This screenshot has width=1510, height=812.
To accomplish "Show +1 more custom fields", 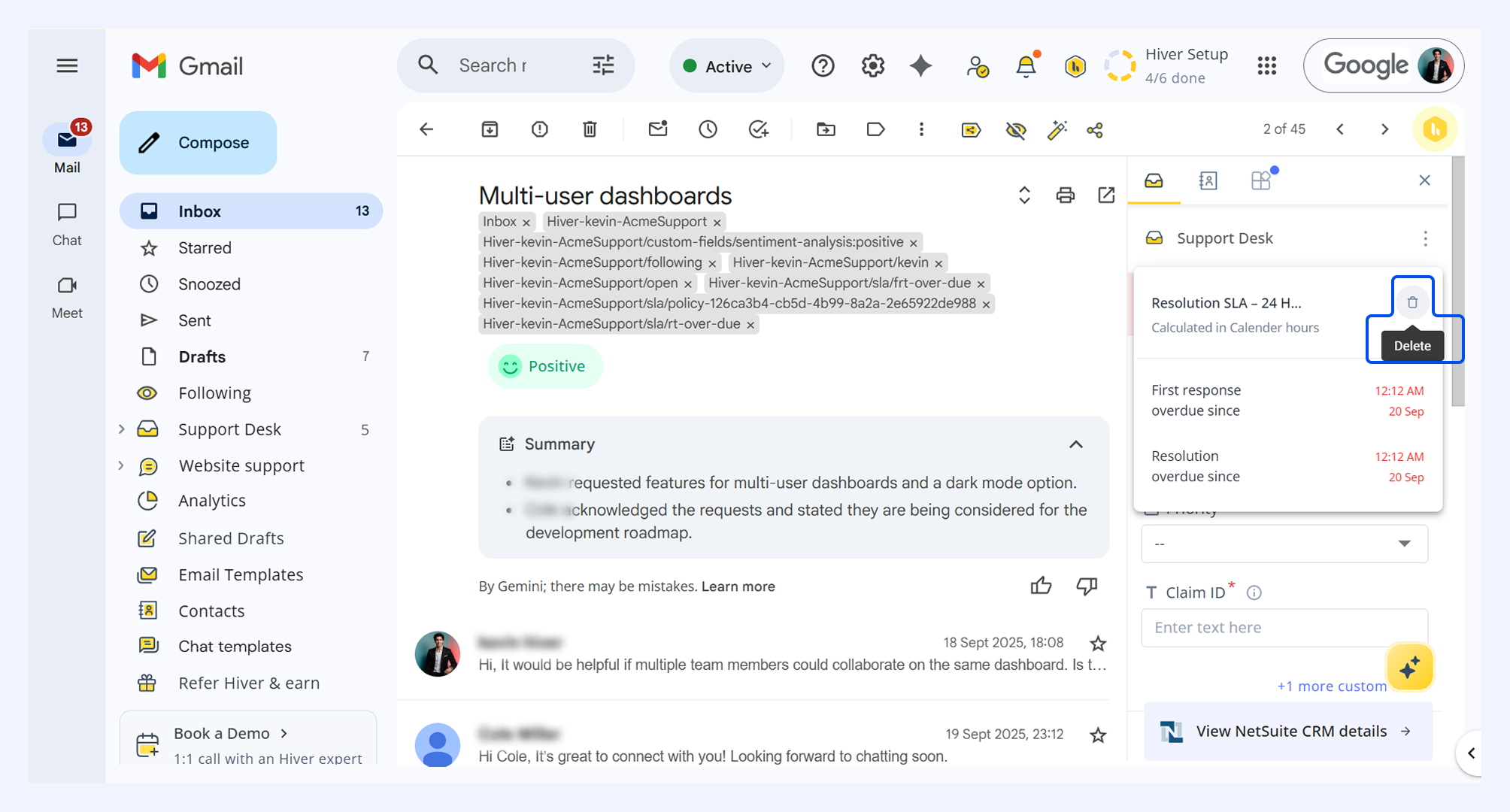I will pos(1331,686).
